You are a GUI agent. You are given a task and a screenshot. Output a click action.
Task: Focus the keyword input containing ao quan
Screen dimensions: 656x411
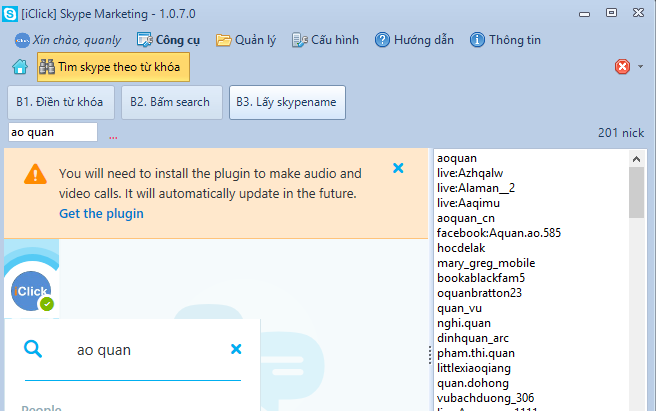tap(53, 132)
